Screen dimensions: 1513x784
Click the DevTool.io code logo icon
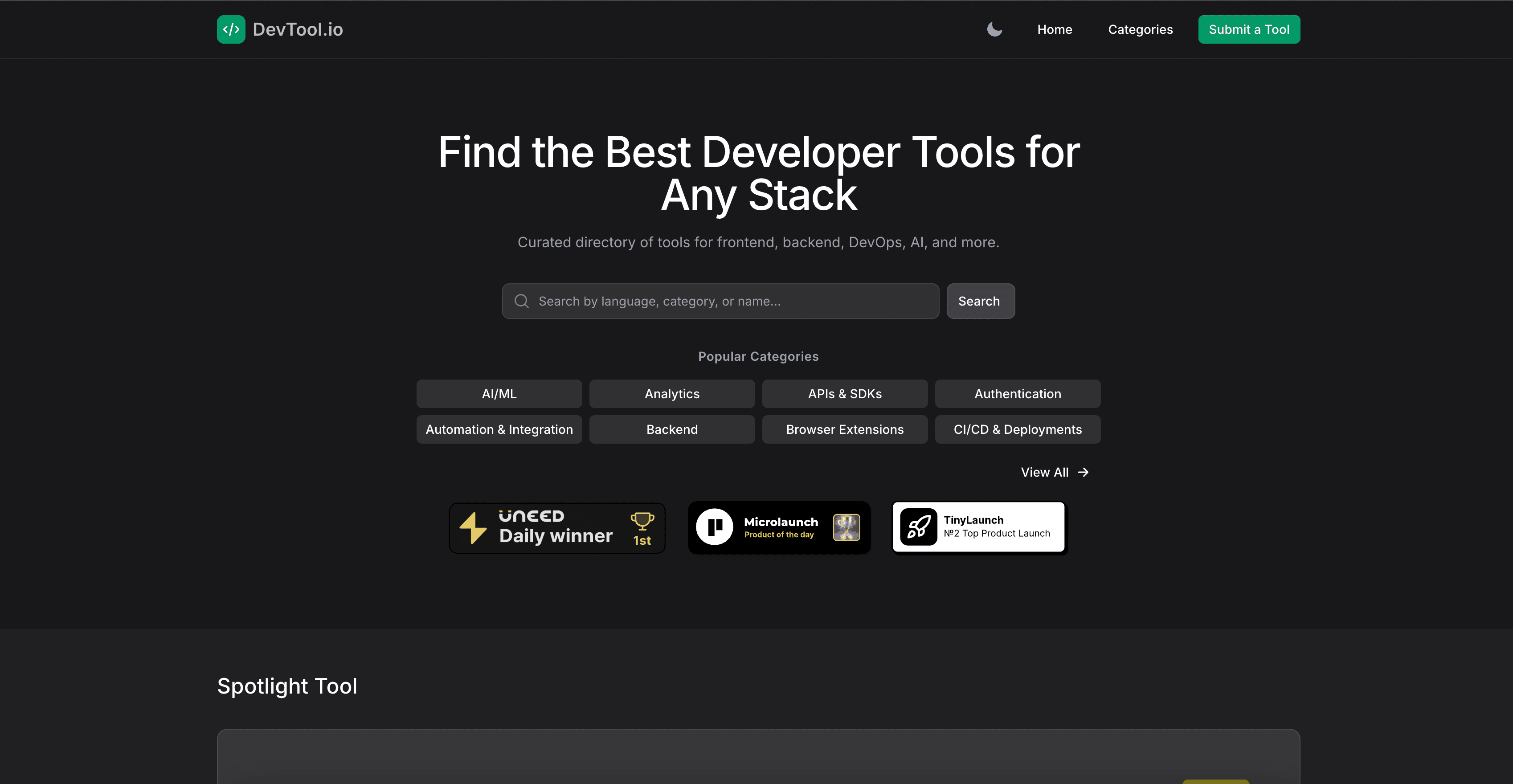point(231,29)
